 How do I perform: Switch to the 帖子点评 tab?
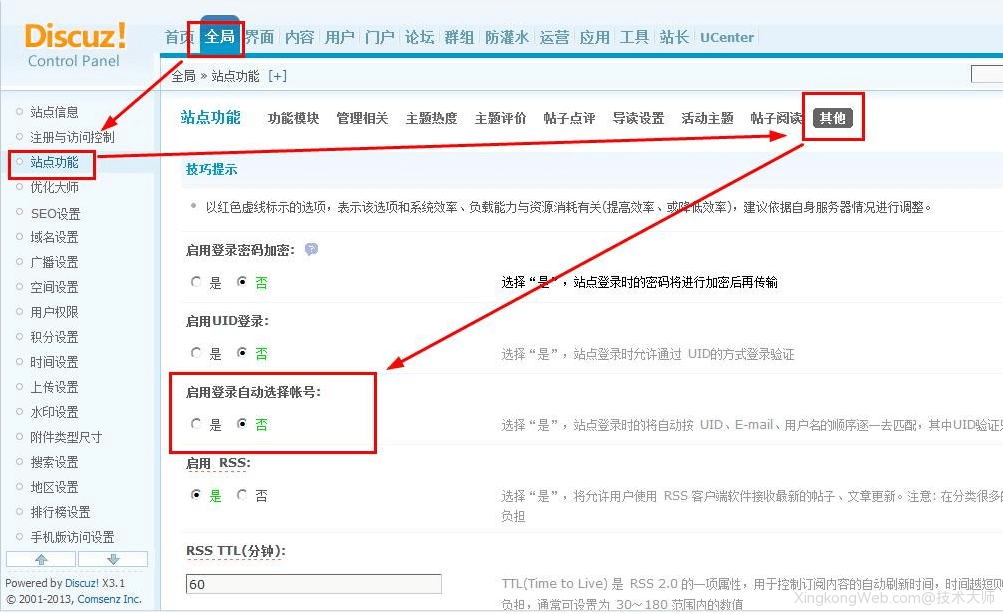566,117
